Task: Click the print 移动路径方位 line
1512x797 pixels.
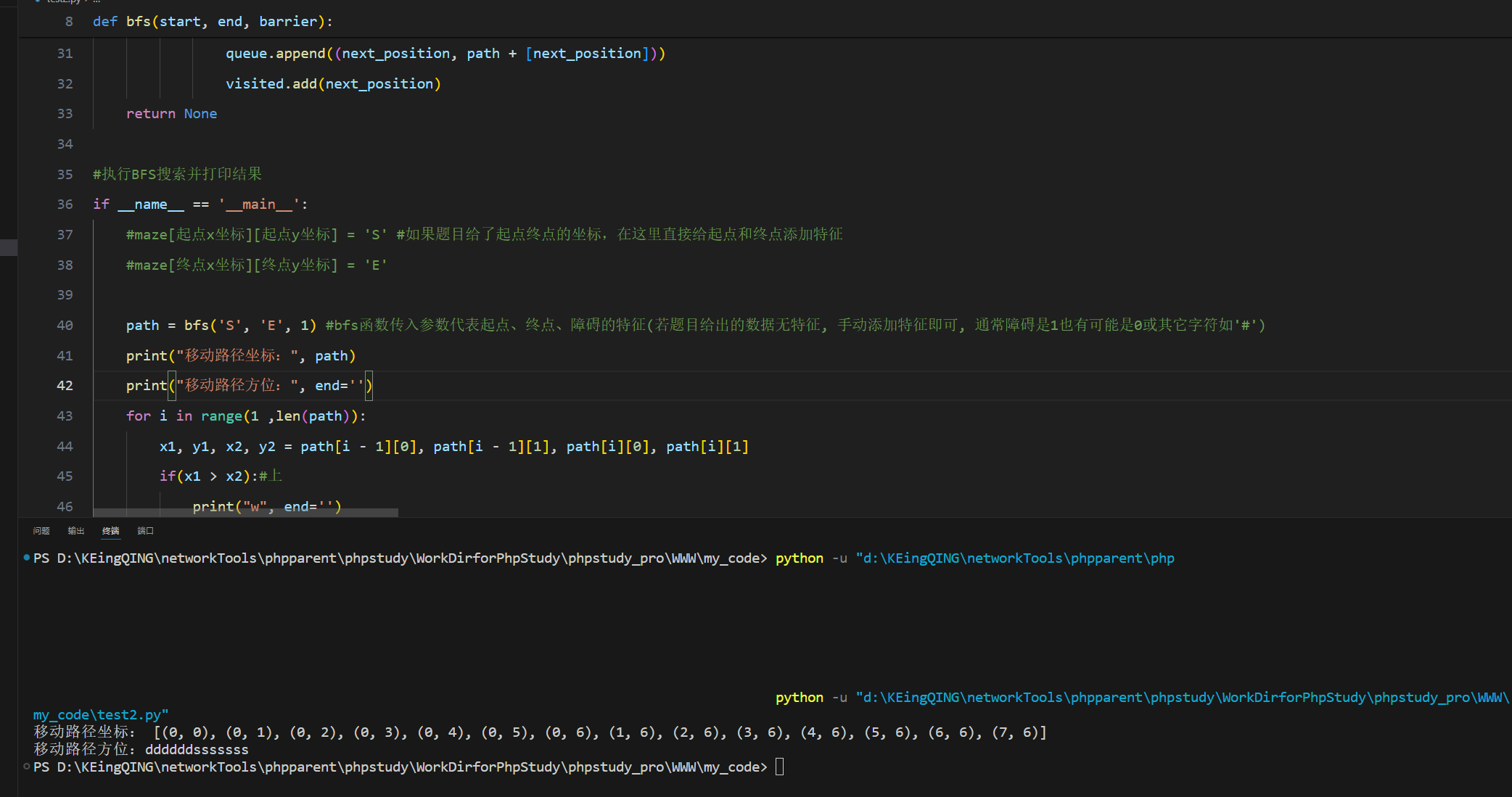Action: 249,386
